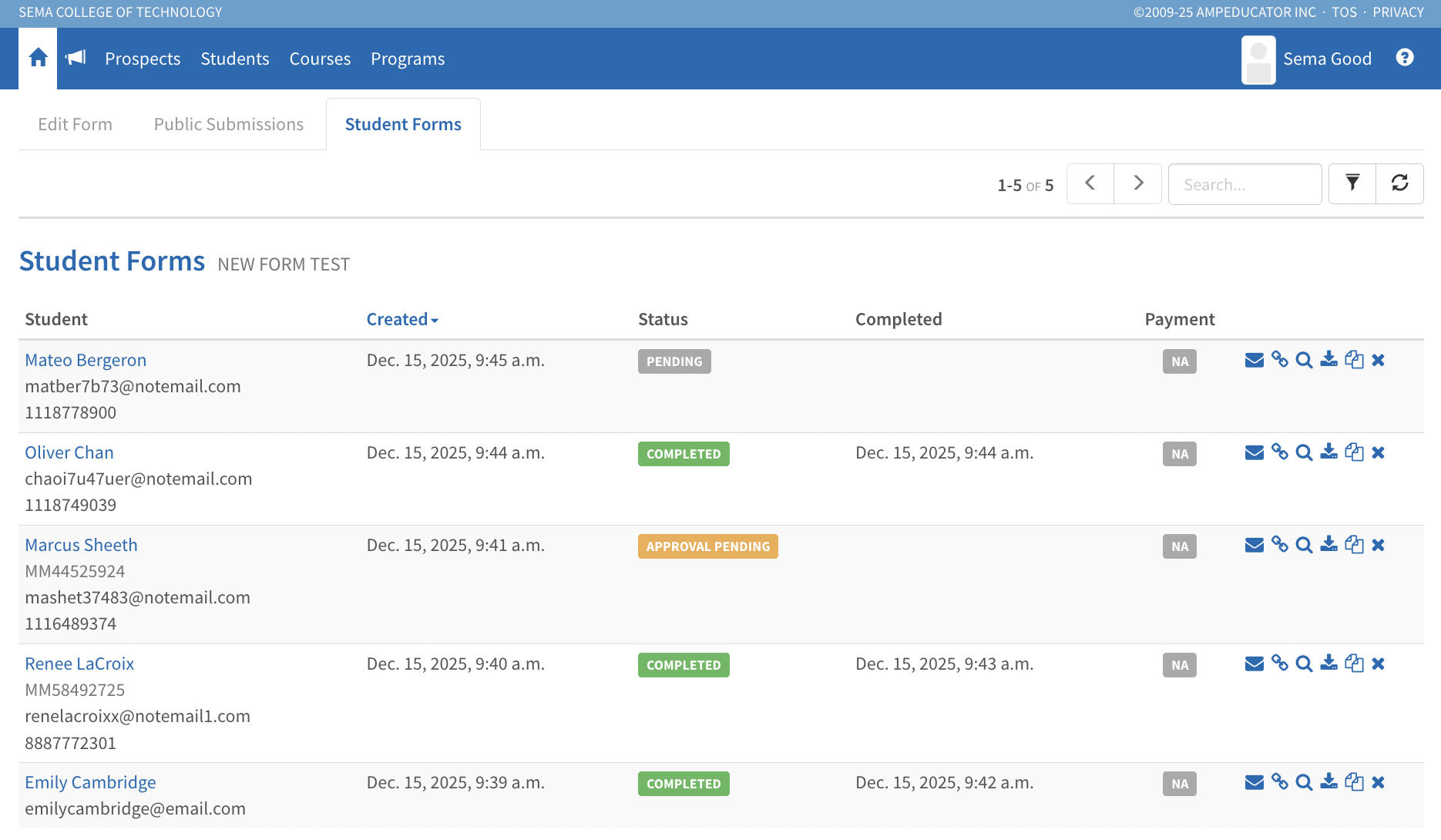Open Oliver Chan's student profile link
Viewport: 1441px width, 840px height.
[69, 452]
